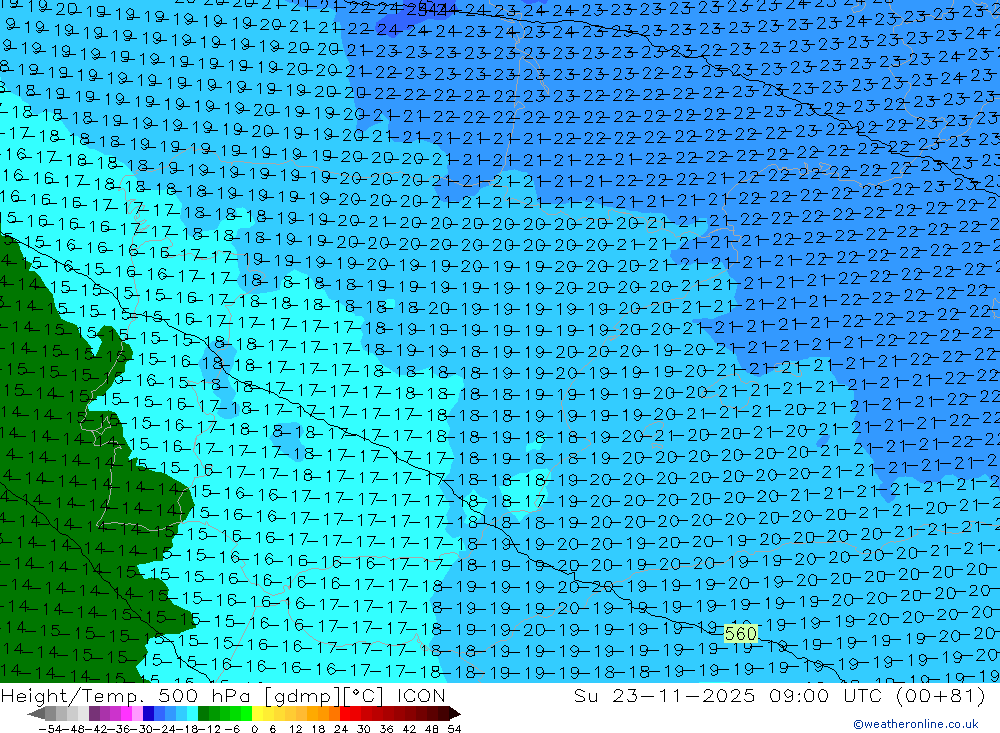Open the weatheronline.co.uk copyright link
Viewport: 1000px width, 733px height.
click(x=916, y=724)
